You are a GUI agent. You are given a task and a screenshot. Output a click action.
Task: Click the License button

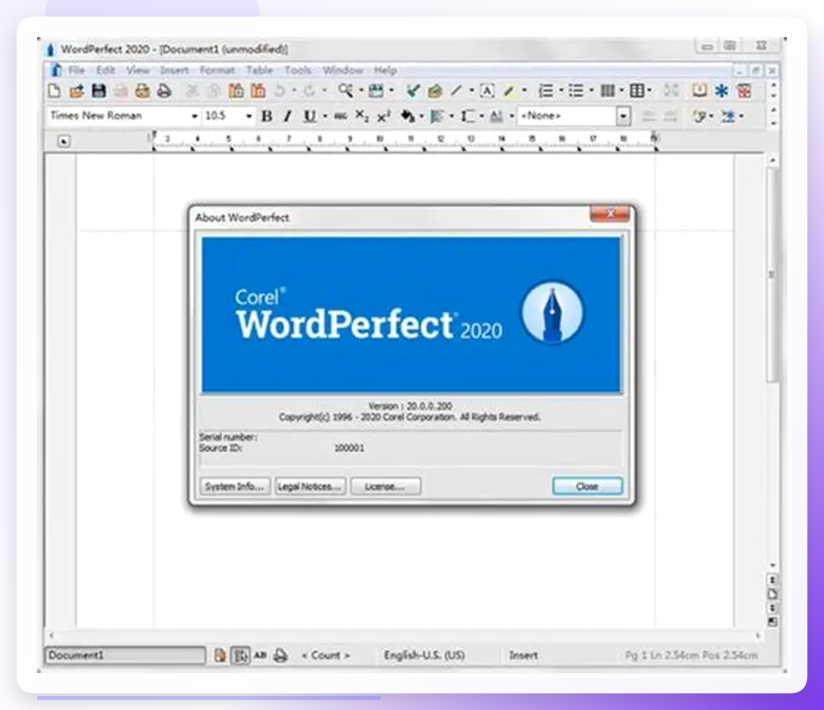(x=385, y=487)
